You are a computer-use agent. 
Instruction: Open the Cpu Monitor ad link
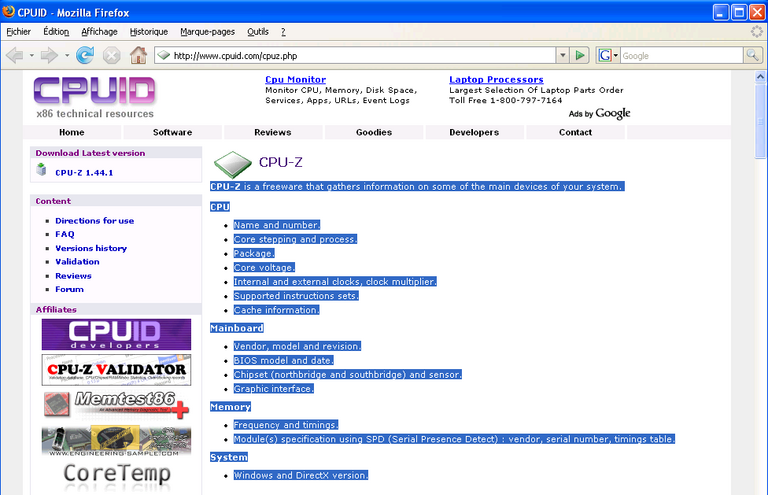coord(295,79)
